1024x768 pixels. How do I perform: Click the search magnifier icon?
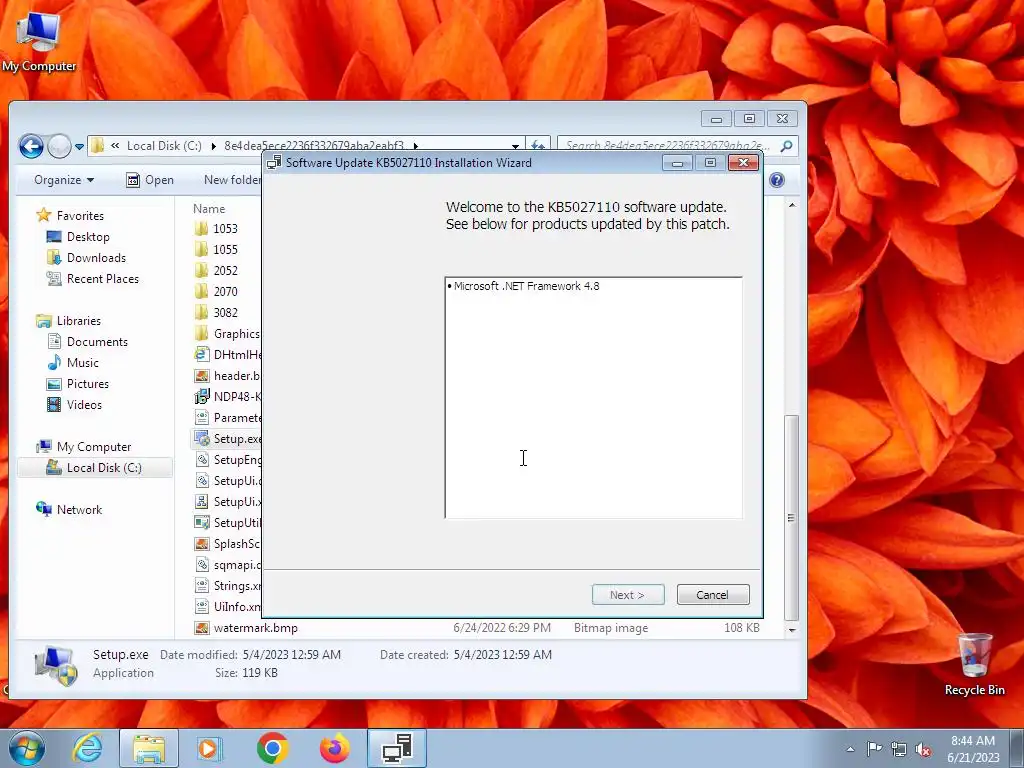pos(786,146)
